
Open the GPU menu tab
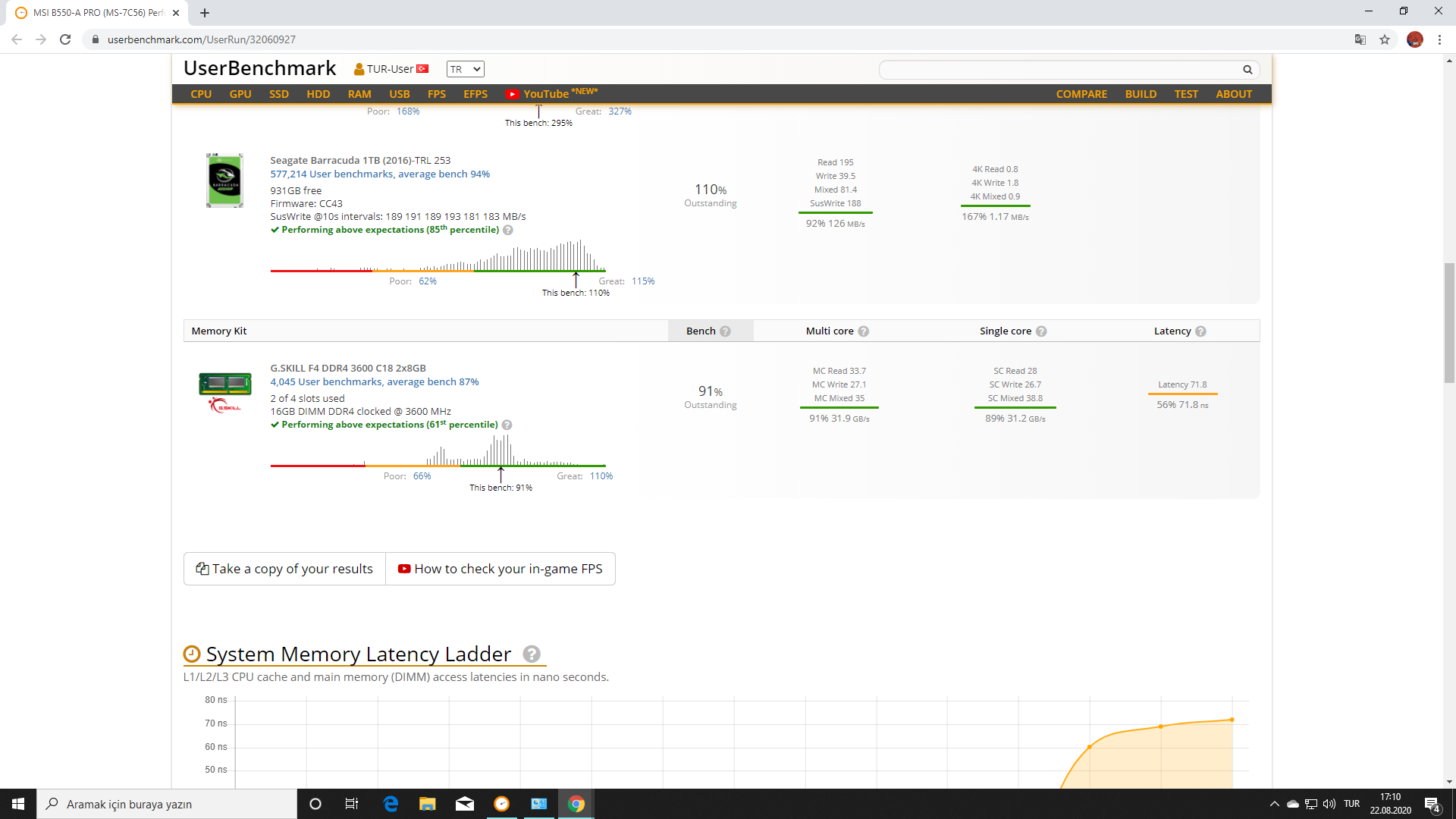point(240,94)
